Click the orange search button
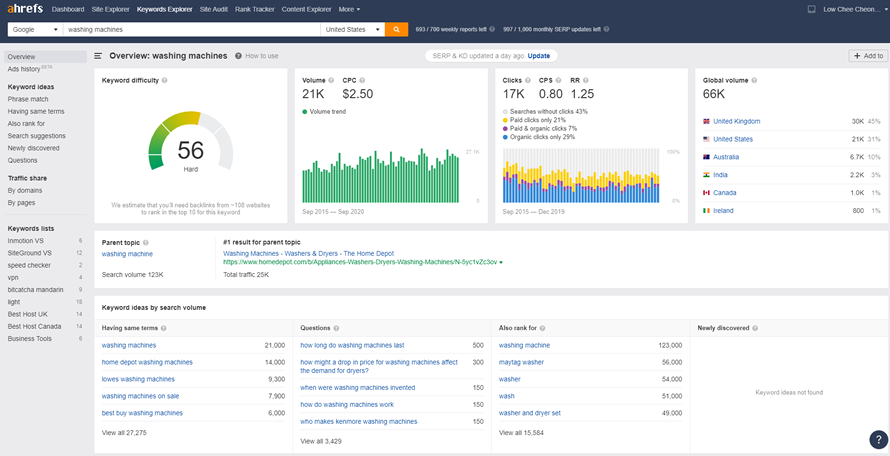The image size is (890, 456). point(396,30)
